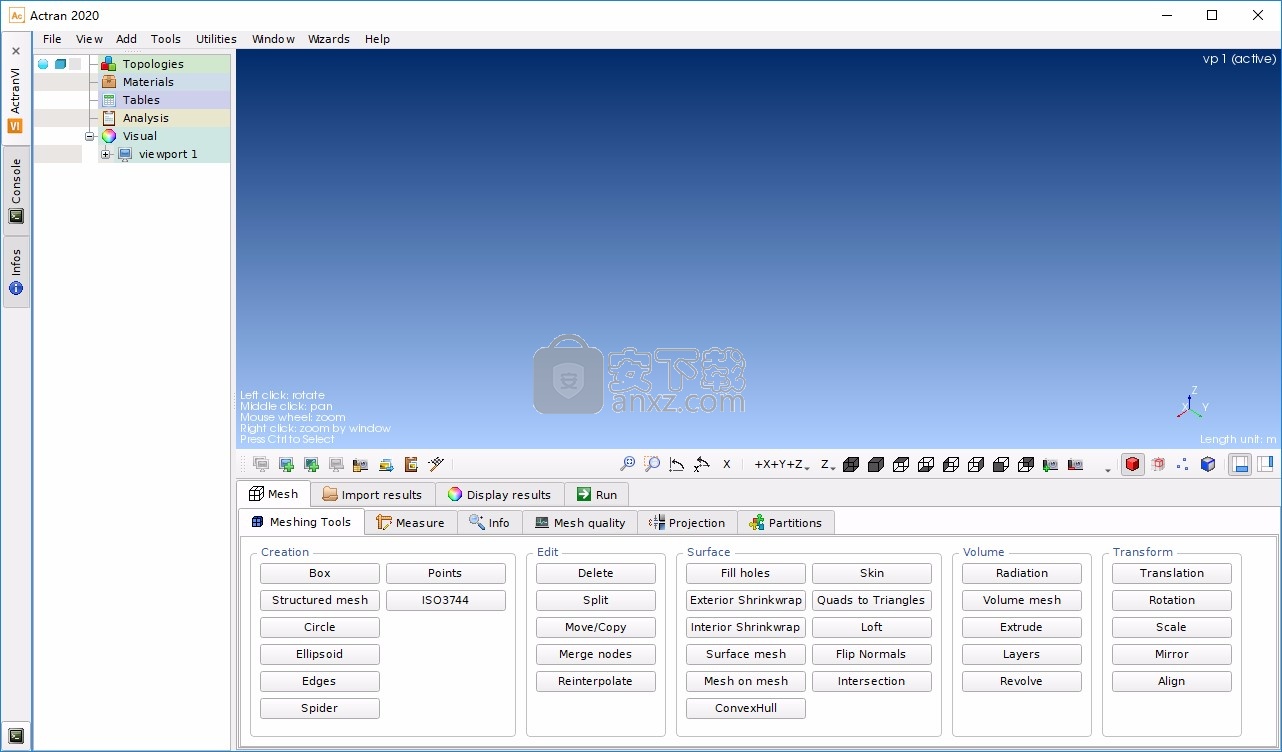Click the ISO3744 button

click(x=446, y=600)
